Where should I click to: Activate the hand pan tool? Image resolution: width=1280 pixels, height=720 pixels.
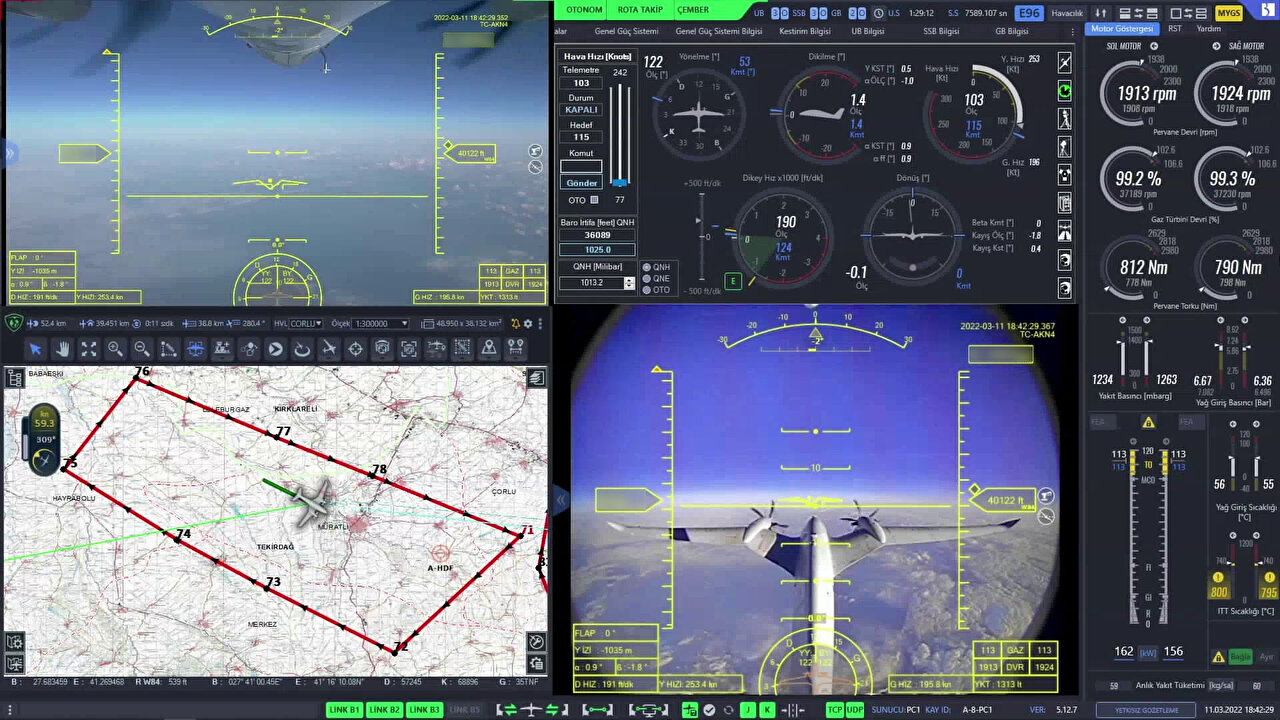(62, 348)
